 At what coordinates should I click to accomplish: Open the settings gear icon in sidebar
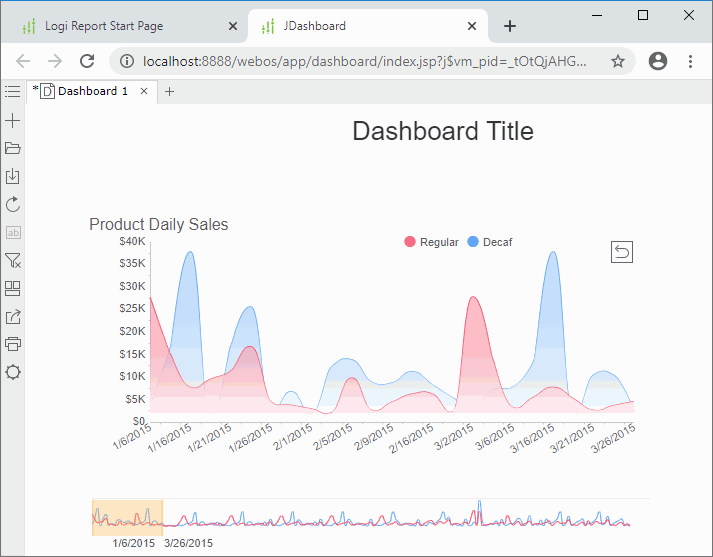[x=13, y=372]
